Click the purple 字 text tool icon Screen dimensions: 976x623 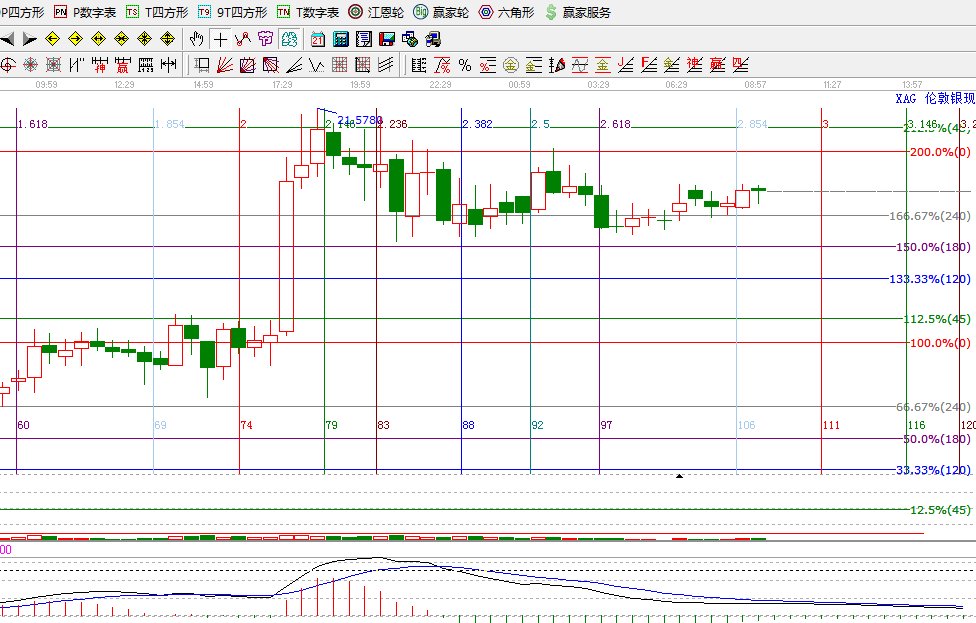click(x=265, y=39)
